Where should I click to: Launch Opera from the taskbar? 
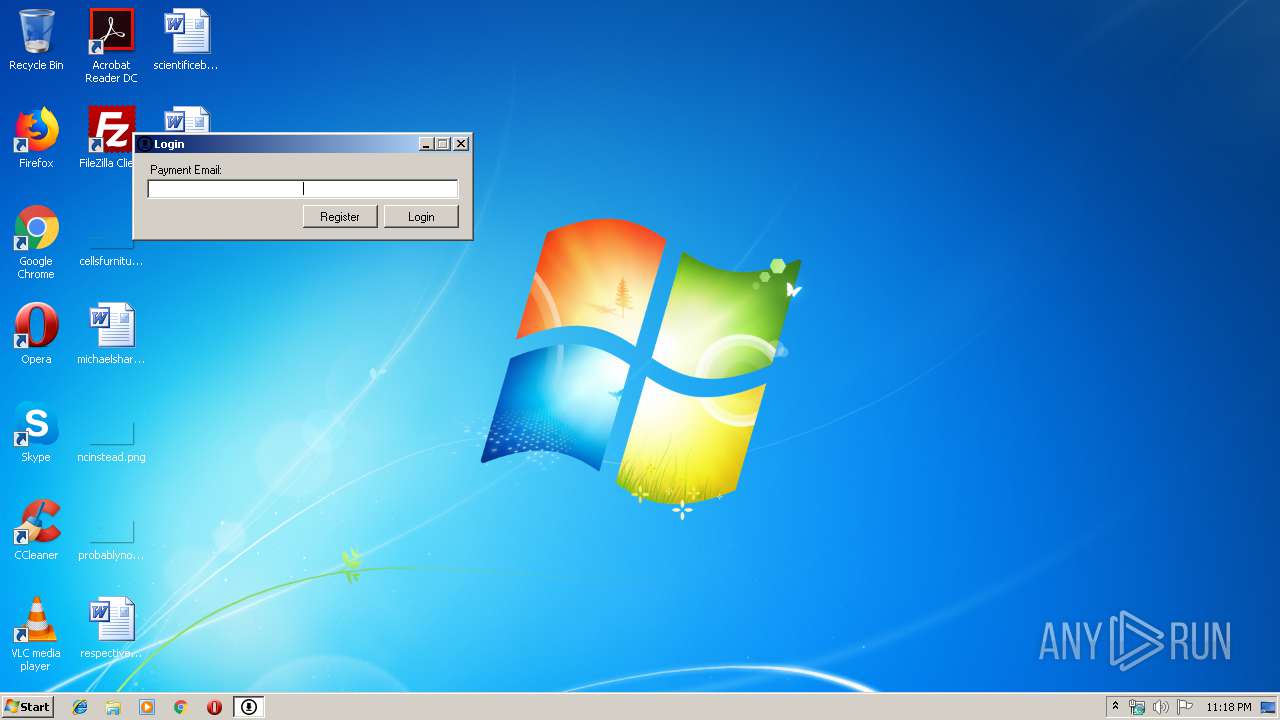(214, 707)
